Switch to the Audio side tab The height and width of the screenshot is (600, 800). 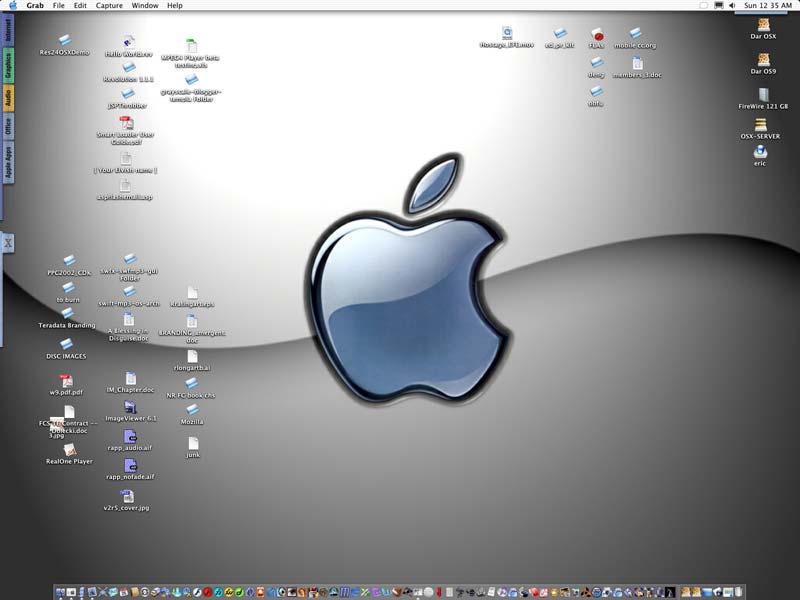(x=8, y=97)
